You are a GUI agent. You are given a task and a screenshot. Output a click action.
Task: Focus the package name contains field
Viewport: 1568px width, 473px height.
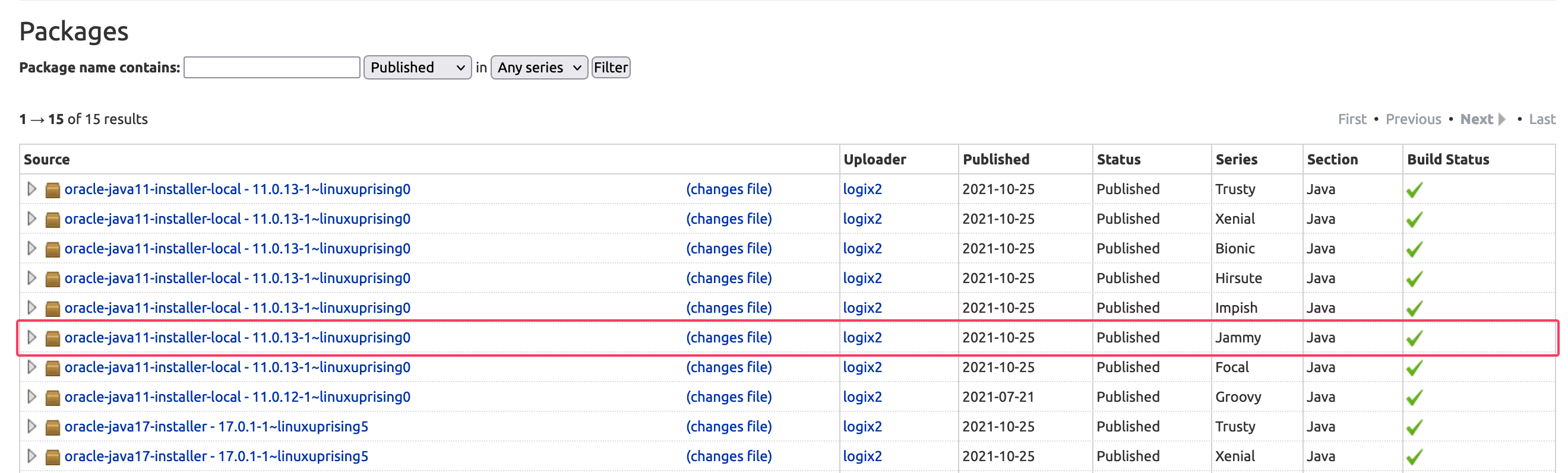[x=271, y=68]
